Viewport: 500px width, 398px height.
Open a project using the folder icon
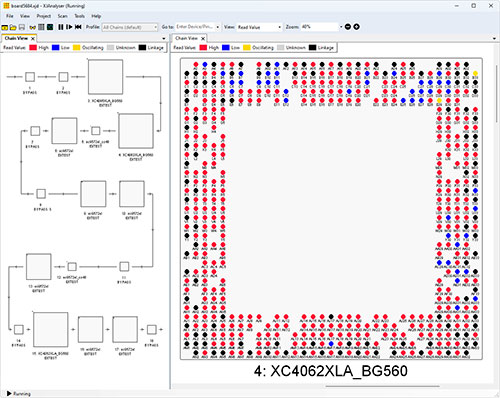tap(13, 27)
